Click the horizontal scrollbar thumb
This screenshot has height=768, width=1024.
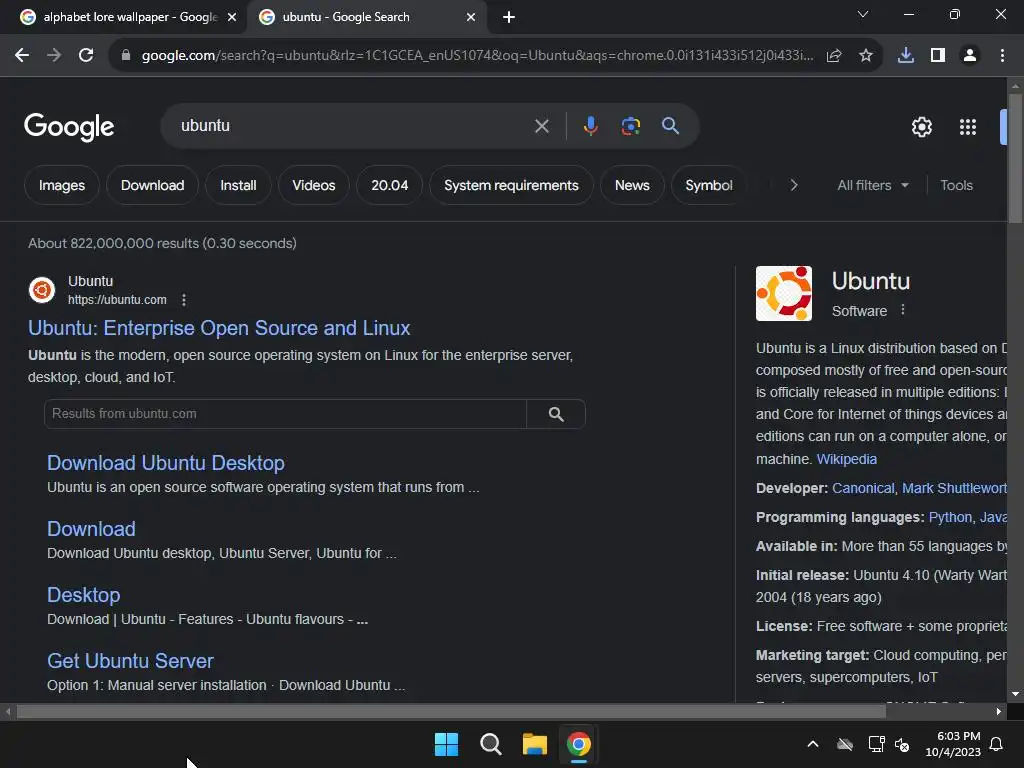click(451, 711)
